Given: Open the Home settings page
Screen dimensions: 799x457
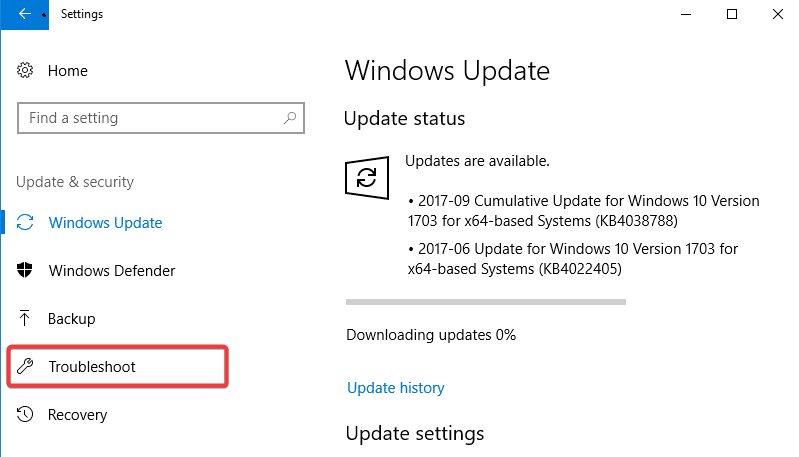Looking at the screenshot, I should (x=68, y=71).
